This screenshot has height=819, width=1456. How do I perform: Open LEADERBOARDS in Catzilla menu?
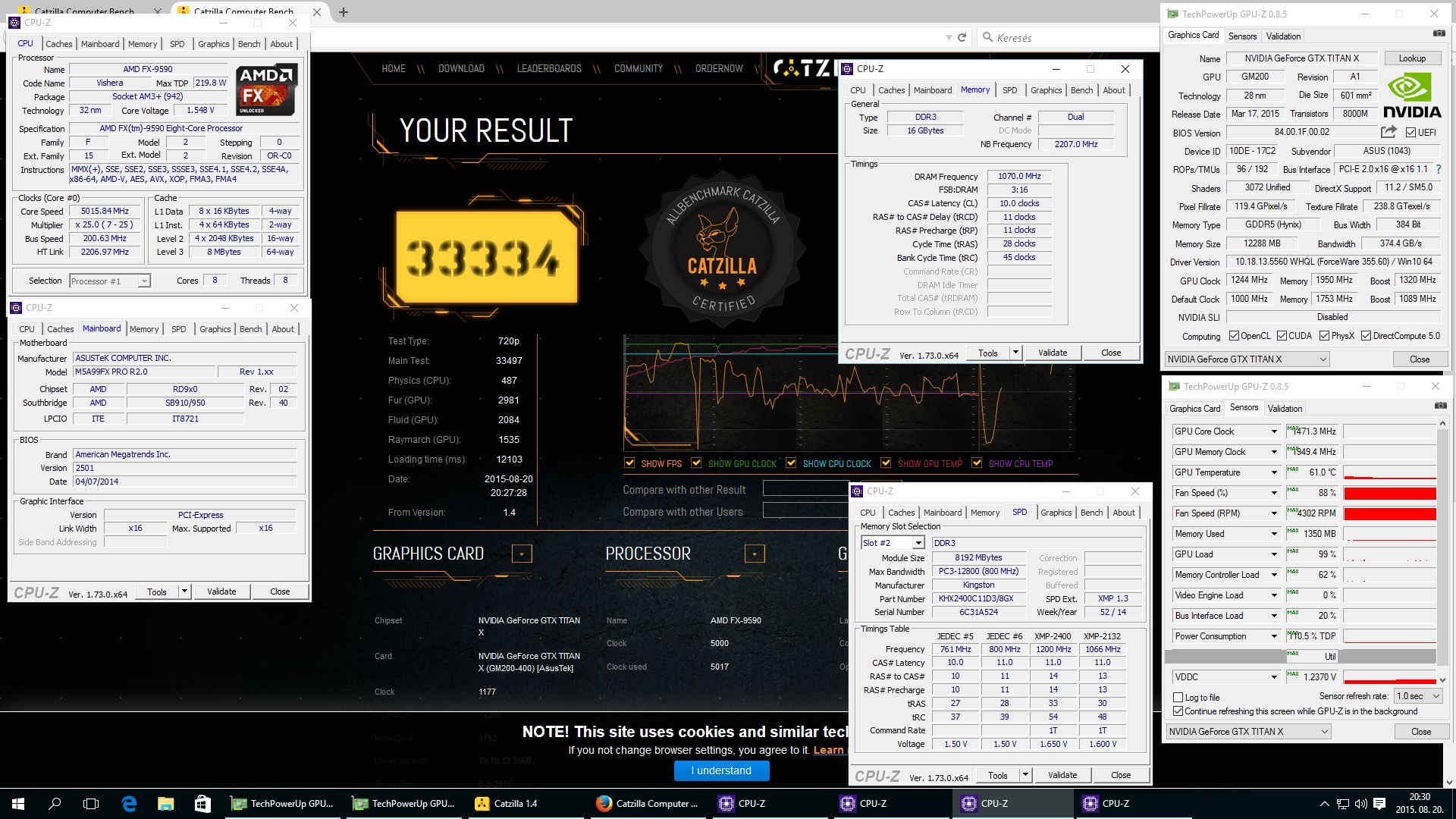(x=549, y=68)
